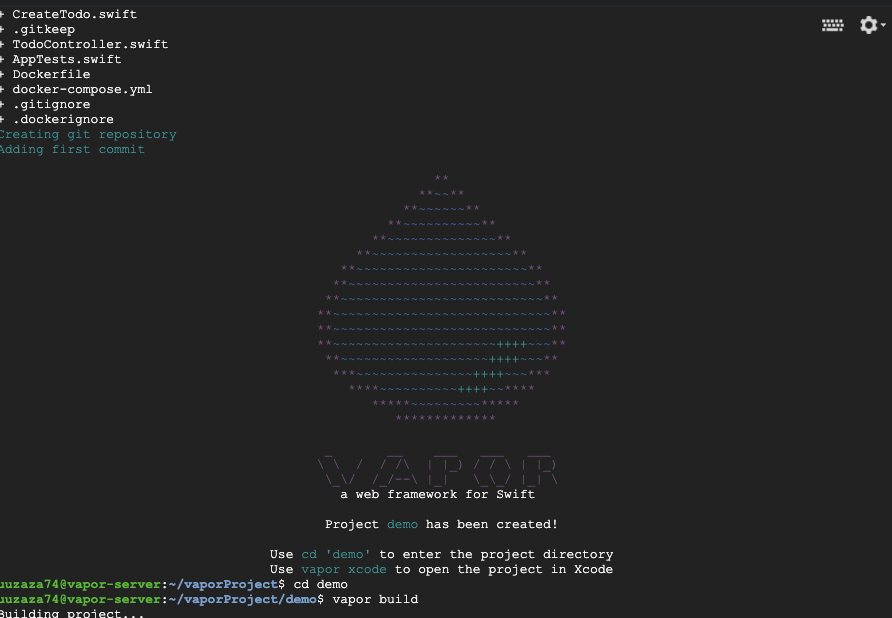Open the on-screen keyboard icon
The image size is (892, 618).
pos(832,25)
